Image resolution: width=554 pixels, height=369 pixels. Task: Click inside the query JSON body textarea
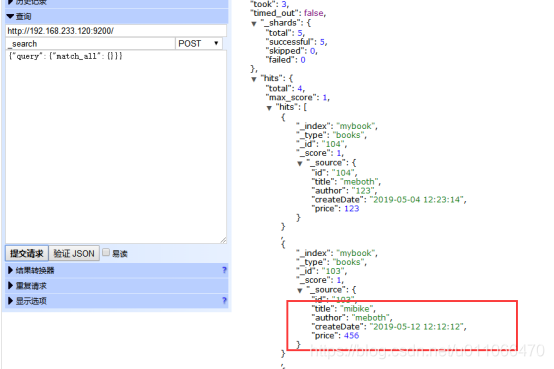(x=116, y=147)
